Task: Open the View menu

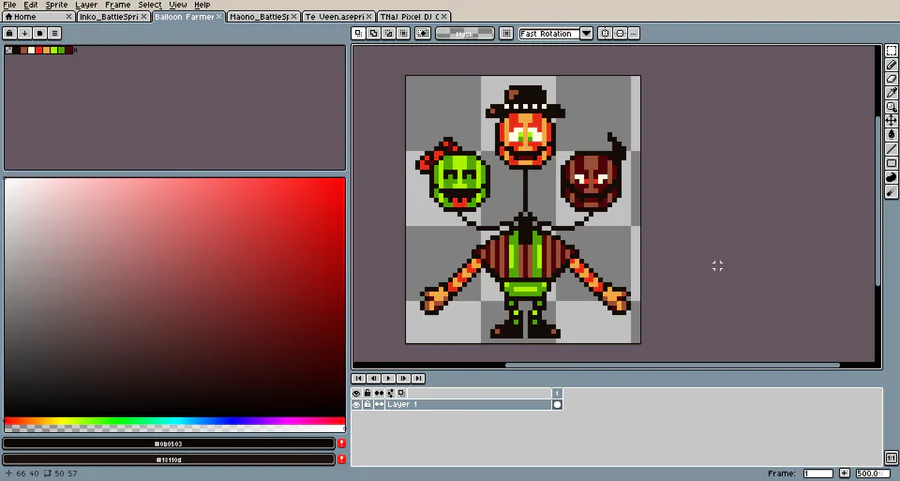Action: point(177,5)
